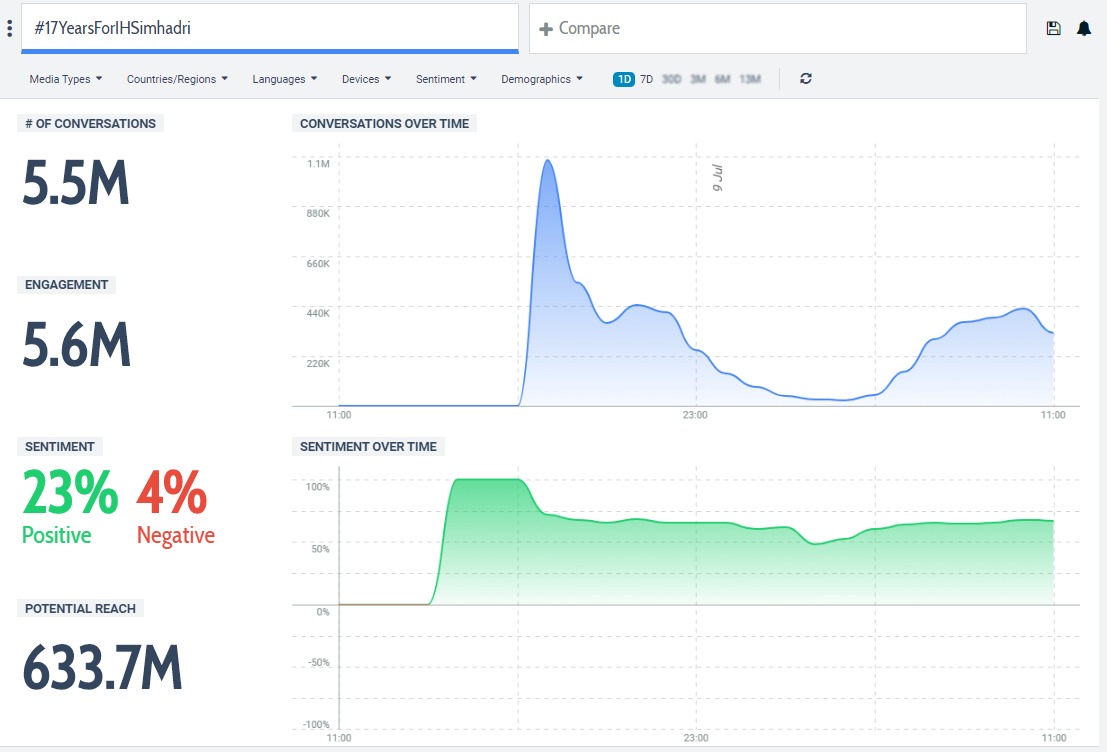Open alerts with the bell icon
This screenshot has width=1107, height=752.
(x=1084, y=28)
